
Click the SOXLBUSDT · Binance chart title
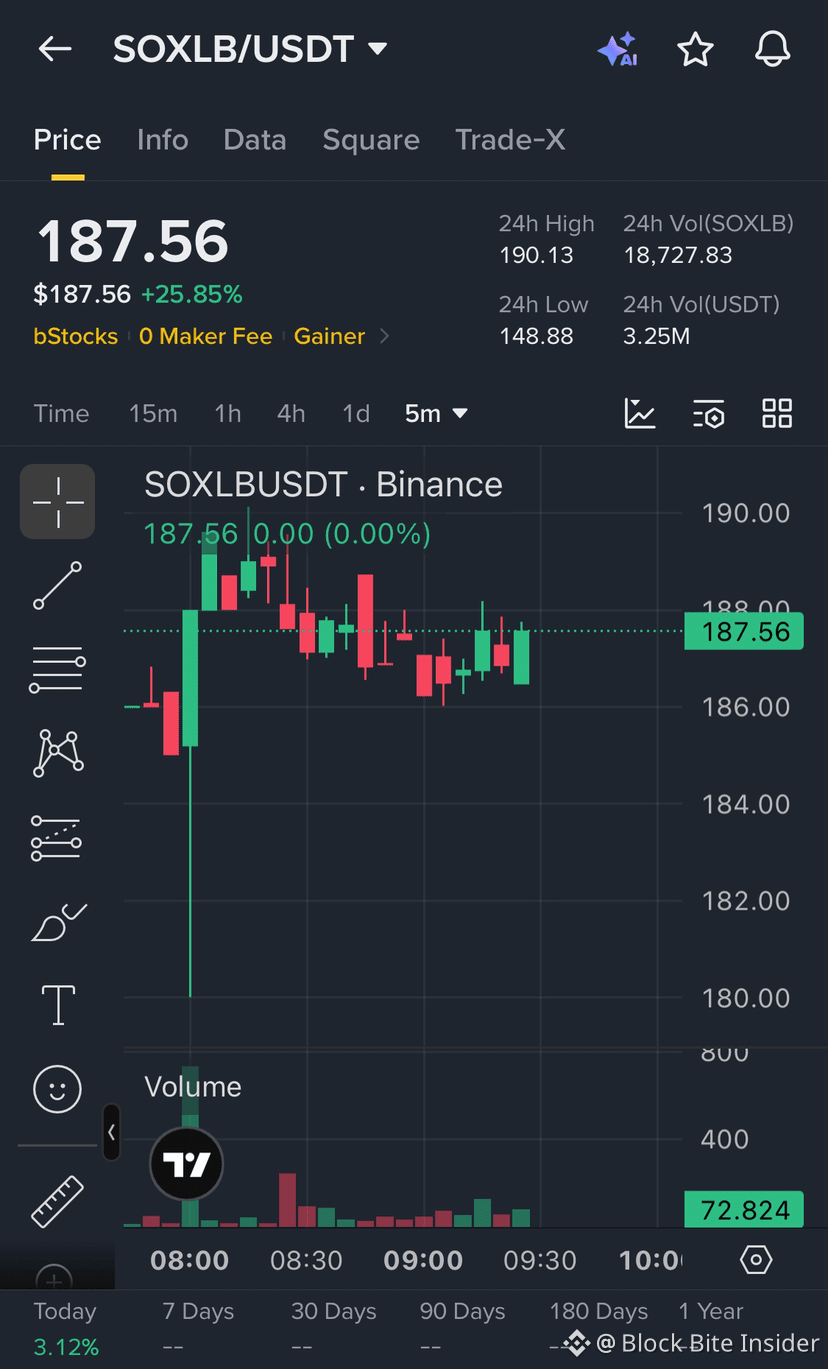pyautogui.click(x=323, y=485)
